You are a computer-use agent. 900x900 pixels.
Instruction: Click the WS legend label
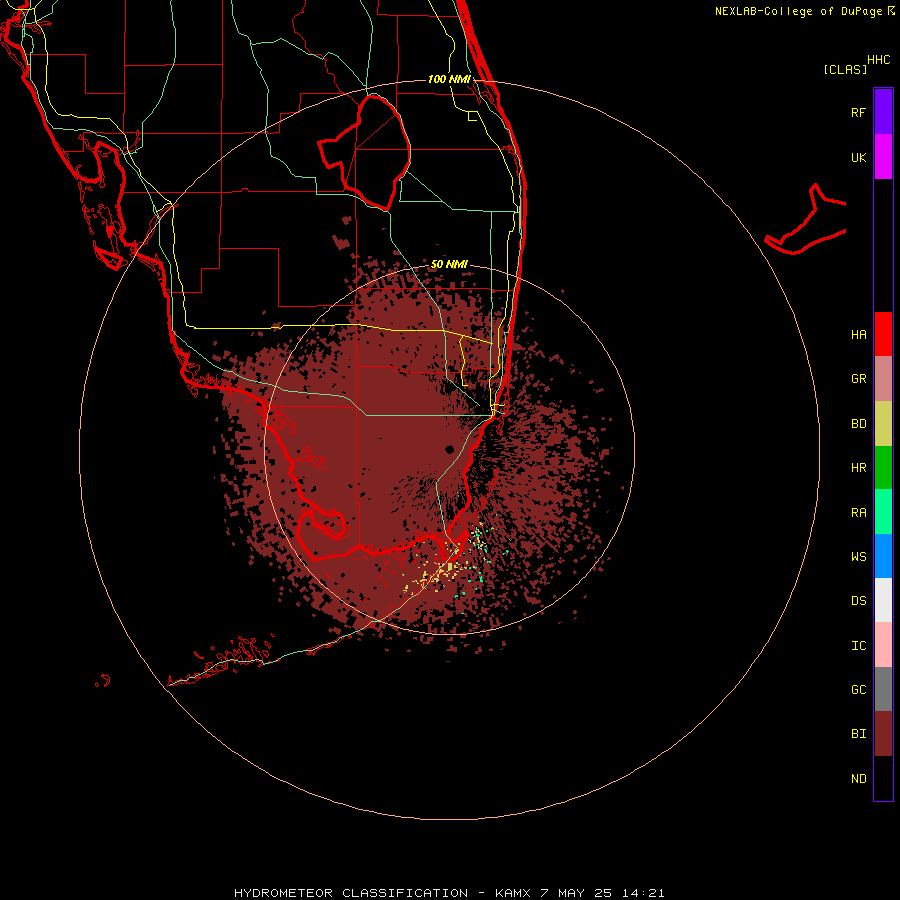[858, 556]
